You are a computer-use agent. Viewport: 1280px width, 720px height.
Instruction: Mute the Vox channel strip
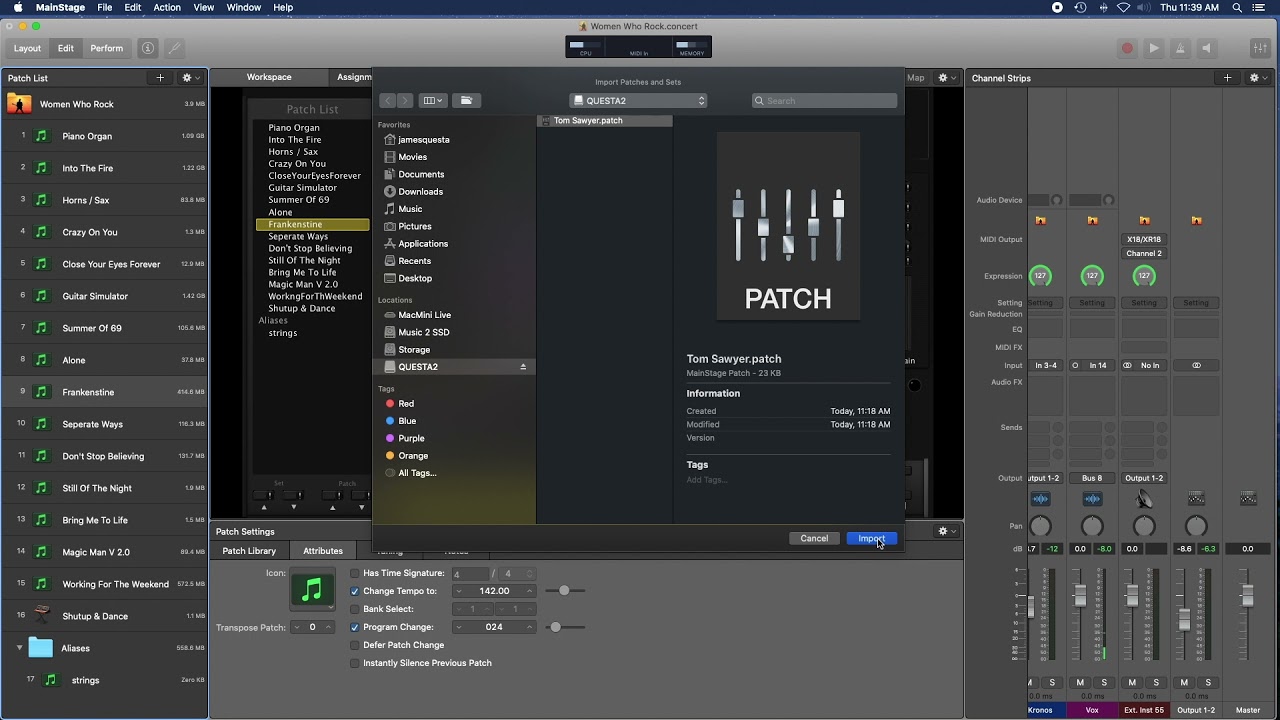pos(1080,682)
